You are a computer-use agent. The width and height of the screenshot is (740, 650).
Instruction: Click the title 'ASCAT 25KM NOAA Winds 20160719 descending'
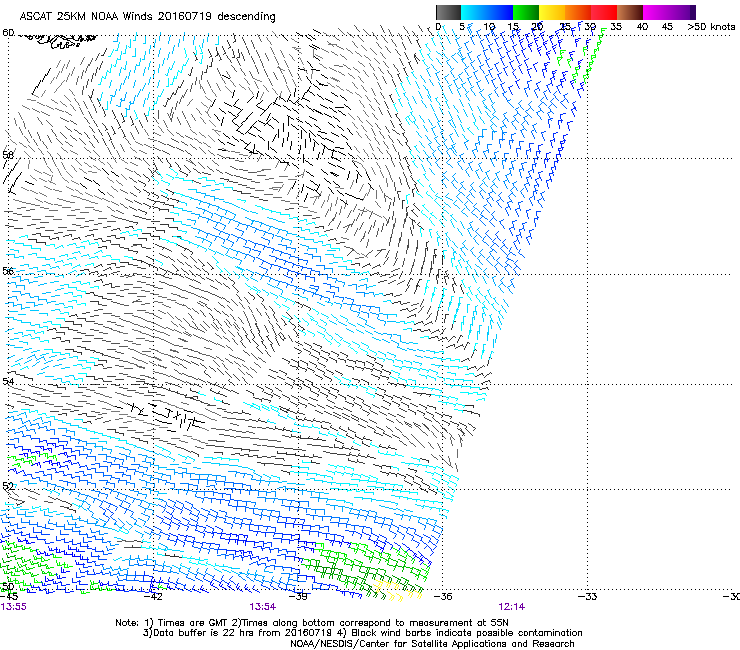147,17
